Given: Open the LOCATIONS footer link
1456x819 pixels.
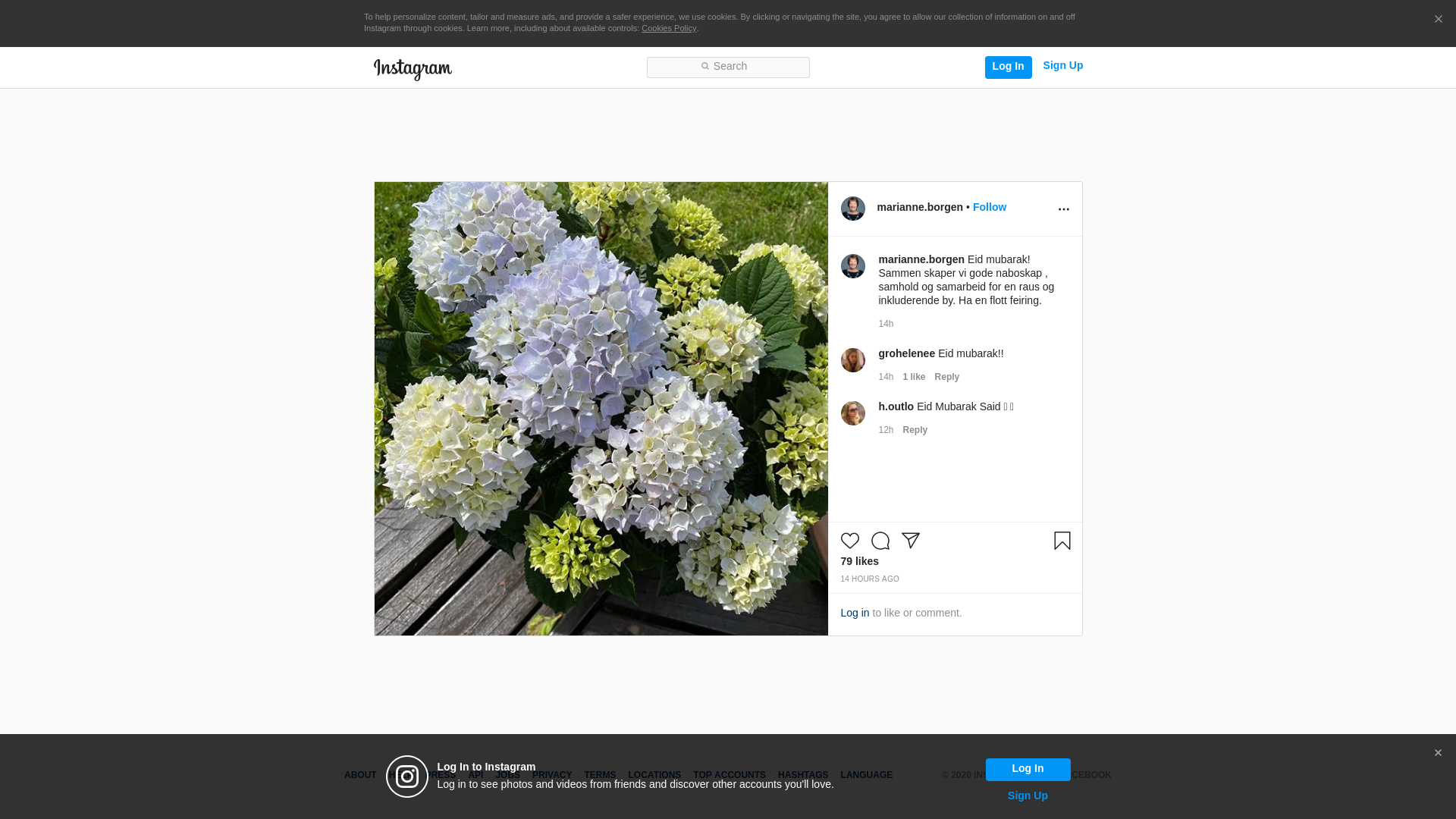Looking at the screenshot, I should pos(654,775).
